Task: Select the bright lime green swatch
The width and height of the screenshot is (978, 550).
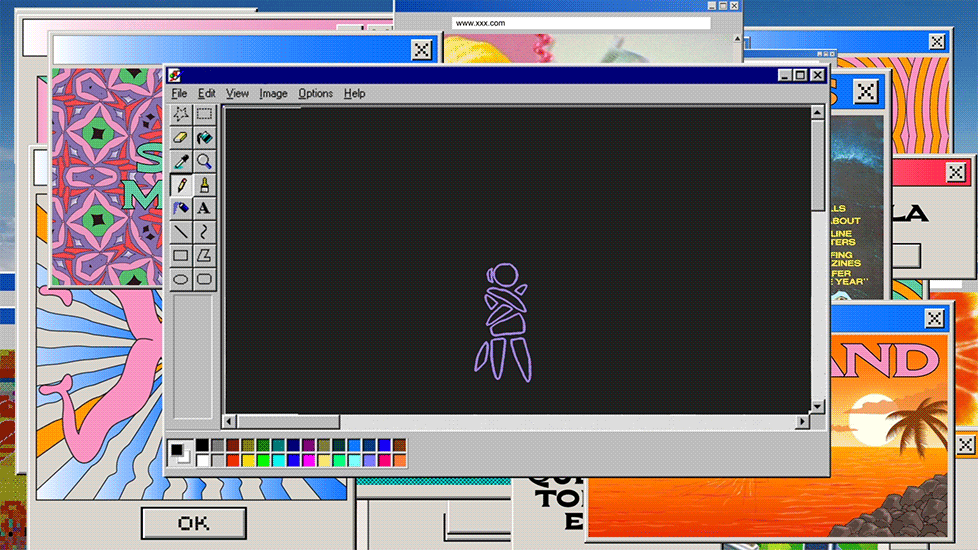Action: point(263,460)
